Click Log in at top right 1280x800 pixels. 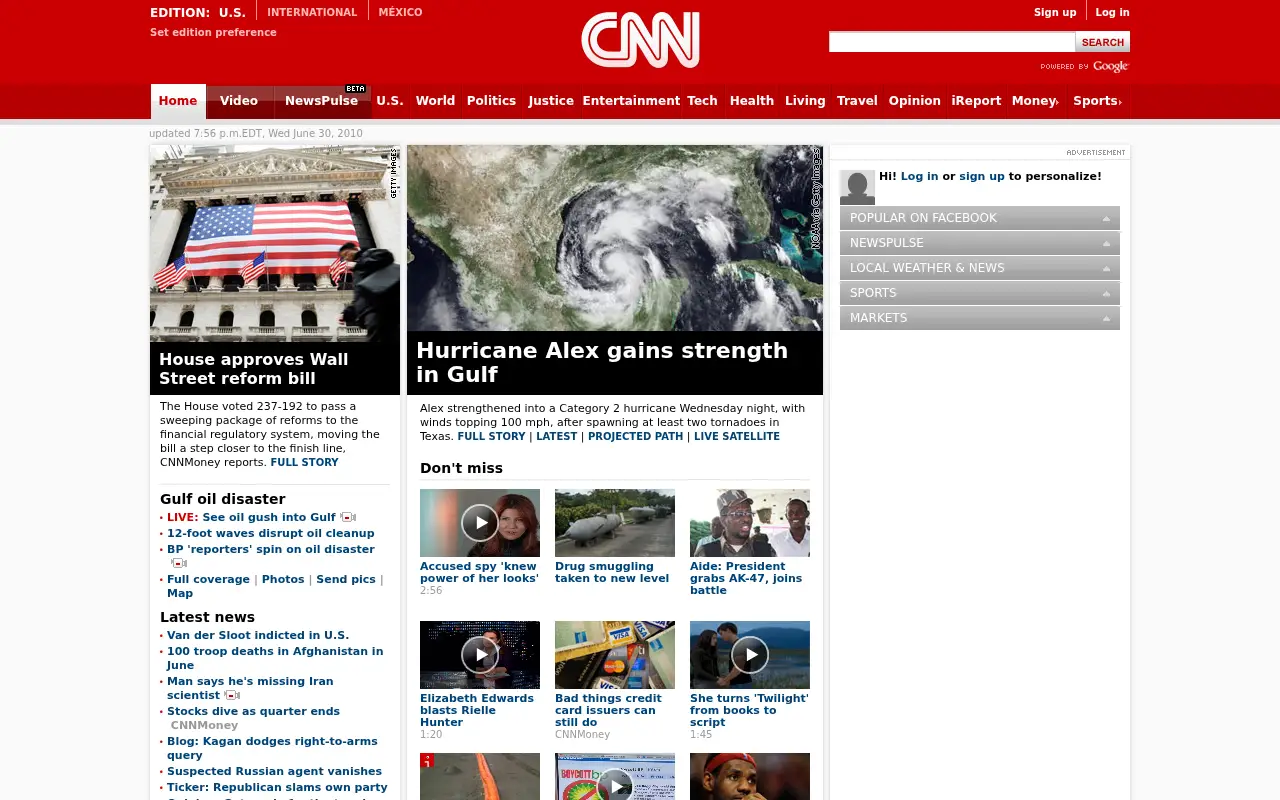[x=1112, y=12]
